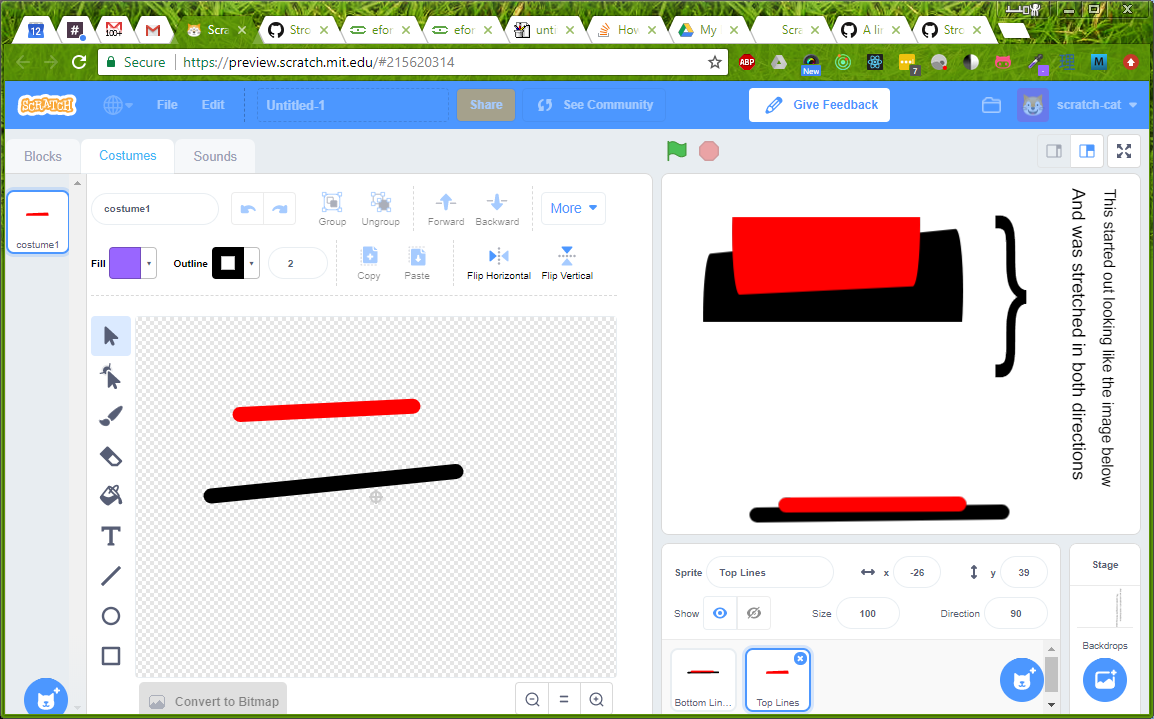Select the Rectangle shape tool
This screenshot has height=719, width=1154.
(111, 656)
